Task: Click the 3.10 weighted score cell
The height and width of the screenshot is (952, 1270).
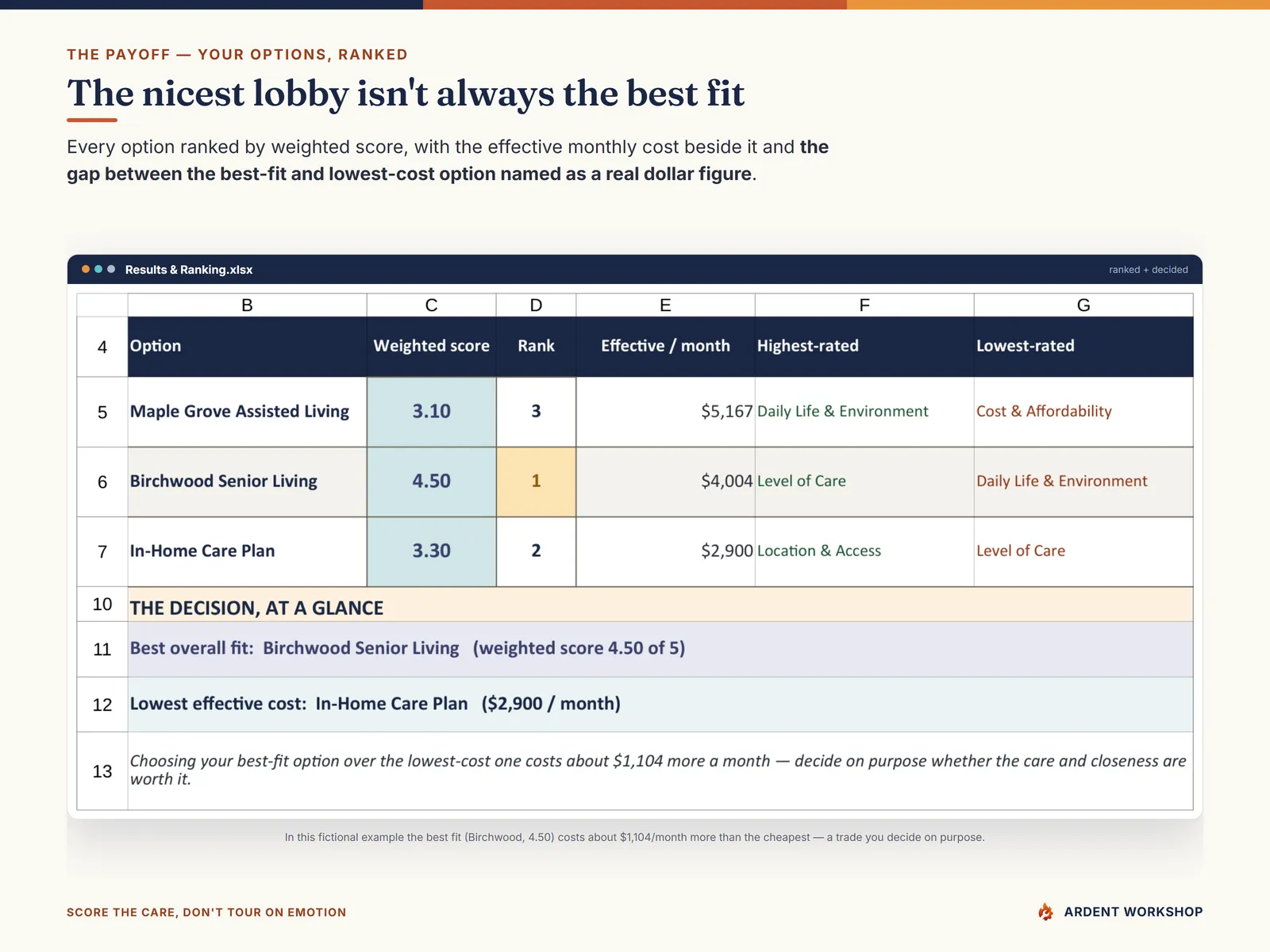Action: pos(432,412)
